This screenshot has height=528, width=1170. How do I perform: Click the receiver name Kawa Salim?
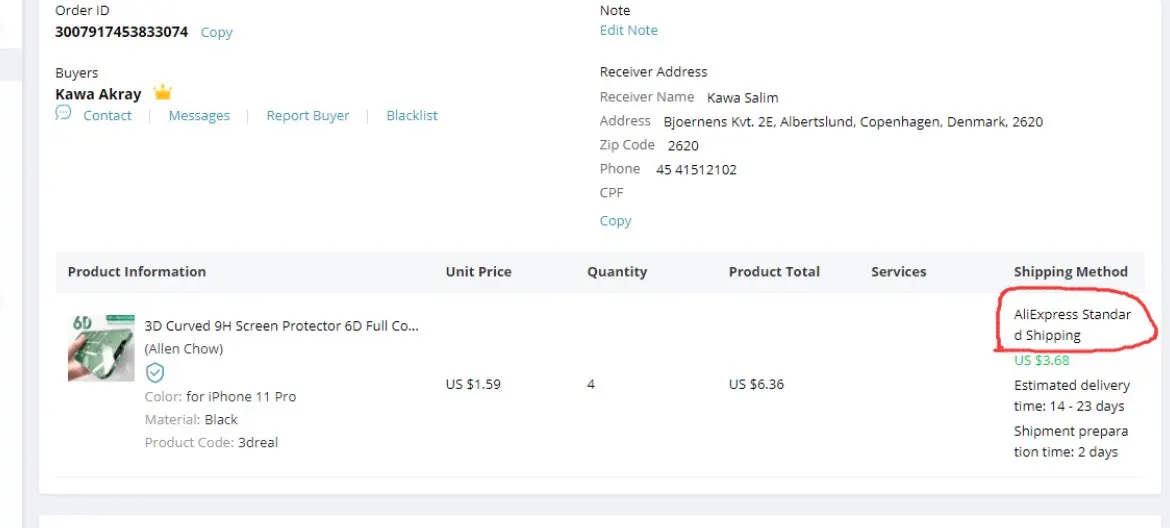(742, 98)
